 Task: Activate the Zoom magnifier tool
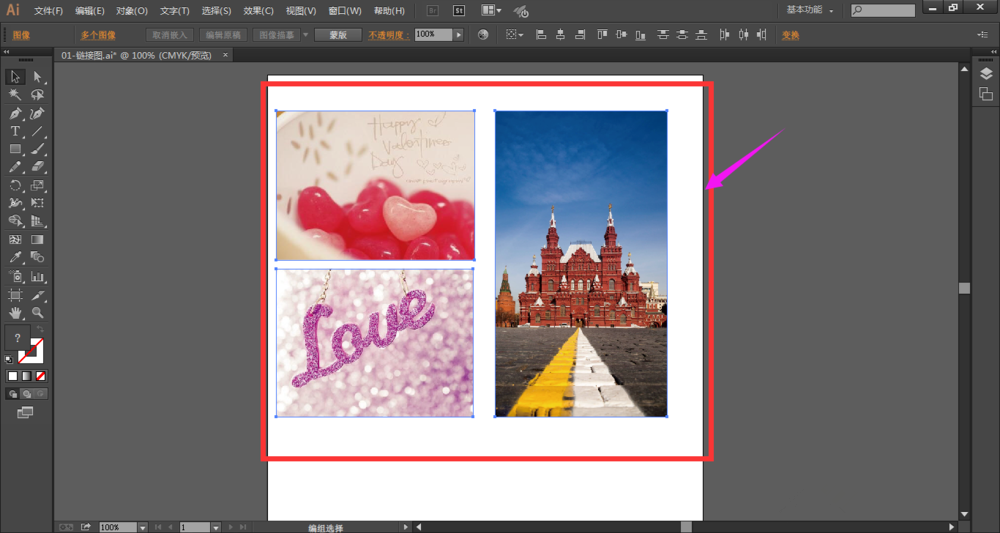[38, 312]
